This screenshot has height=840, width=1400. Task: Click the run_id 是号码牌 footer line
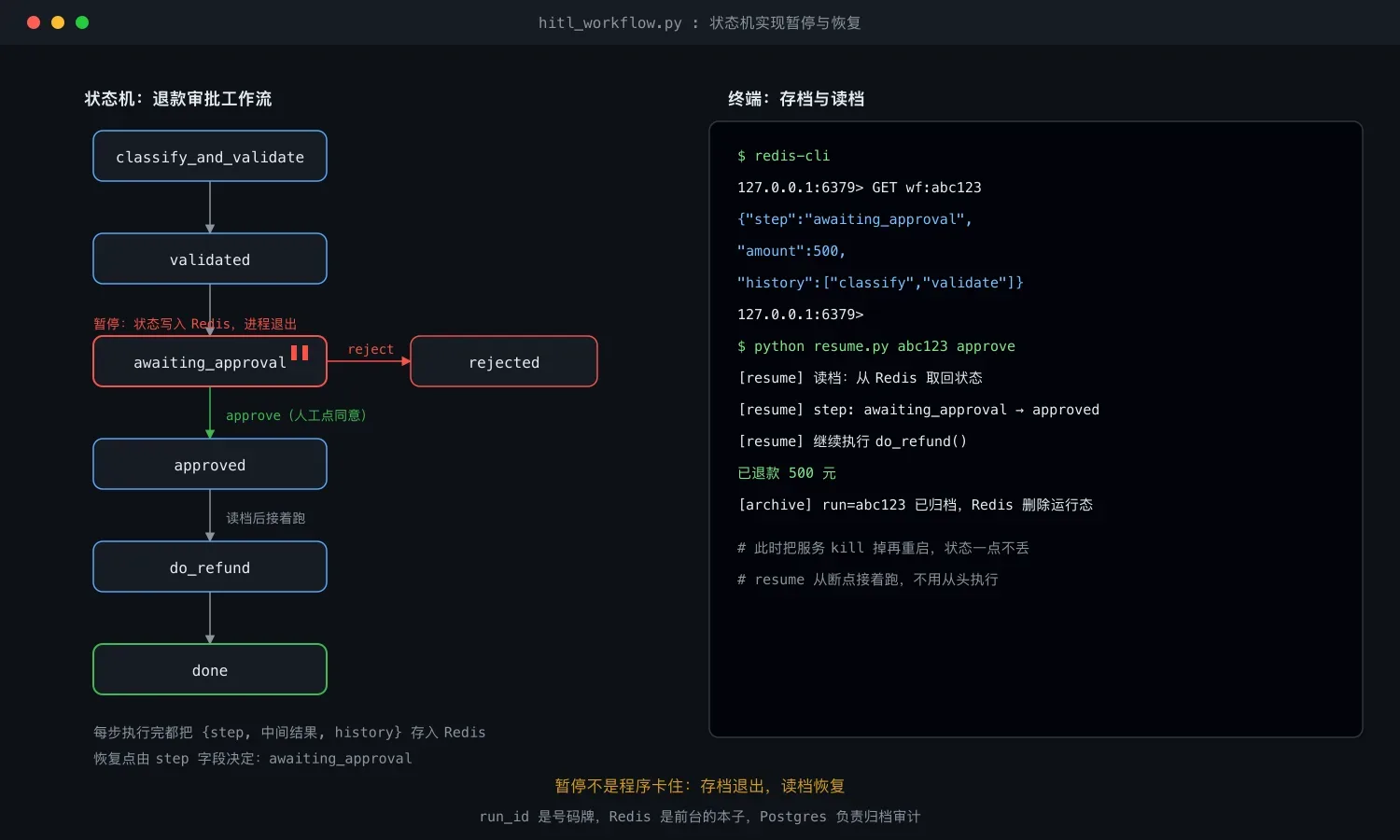click(x=700, y=817)
